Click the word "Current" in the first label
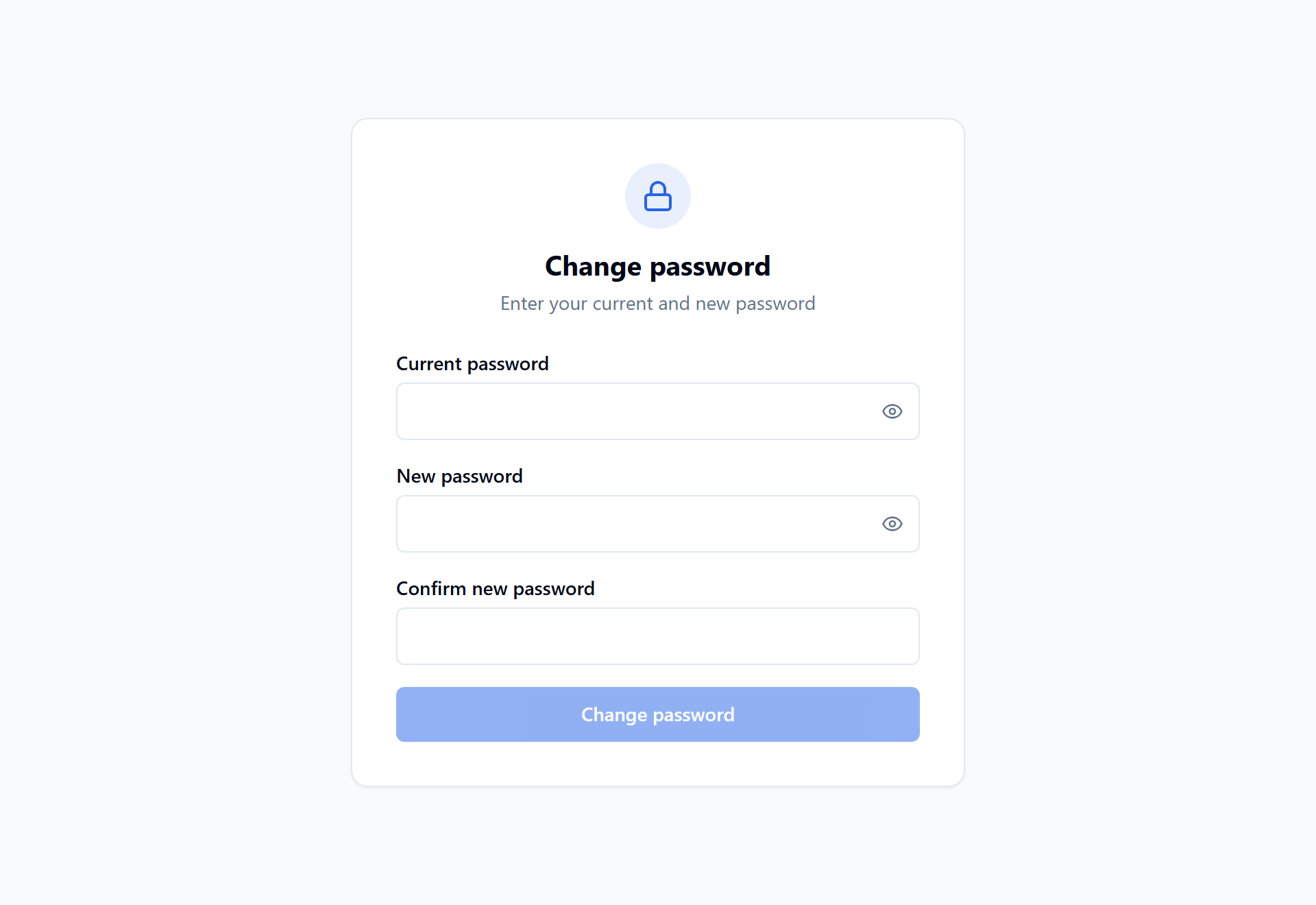 (x=429, y=363)
